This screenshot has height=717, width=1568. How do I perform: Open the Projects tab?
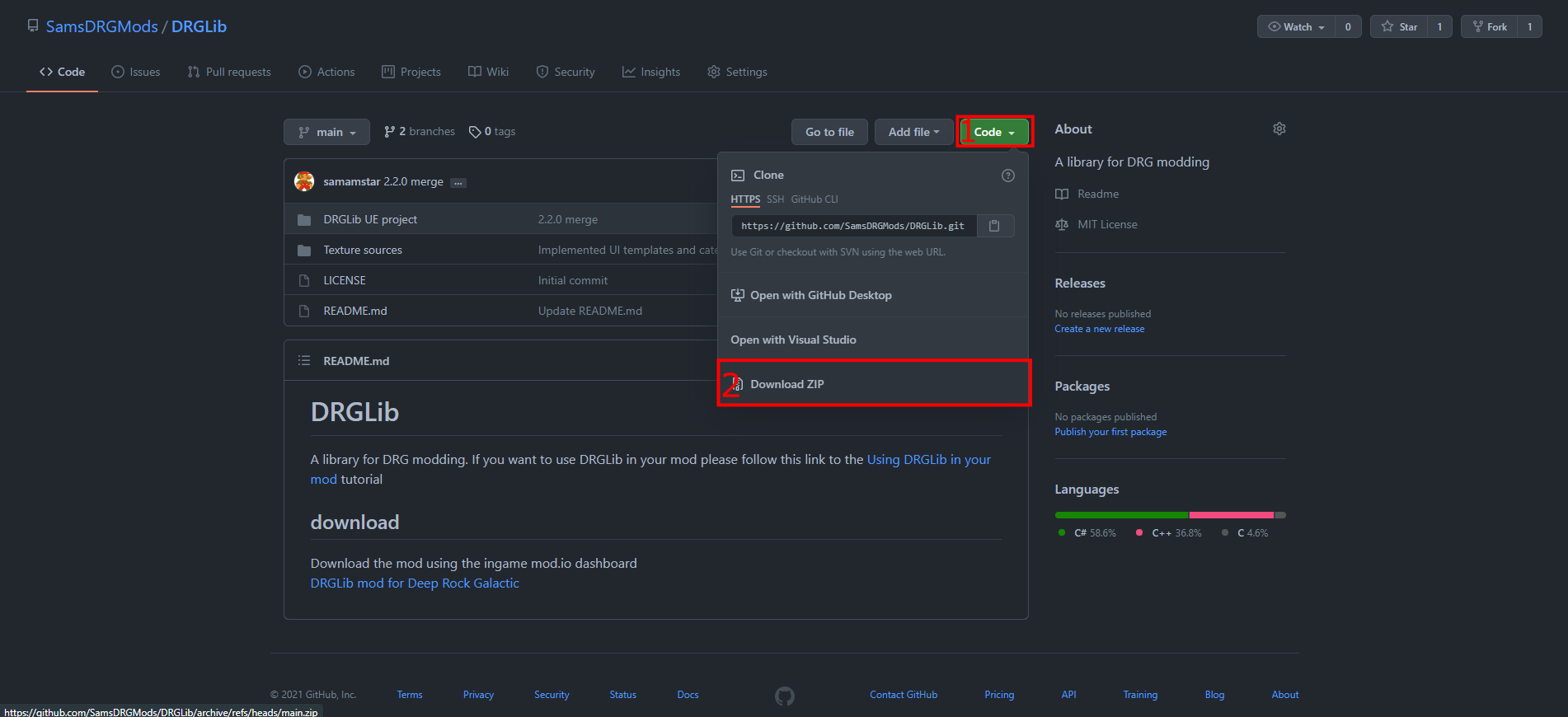411,72
